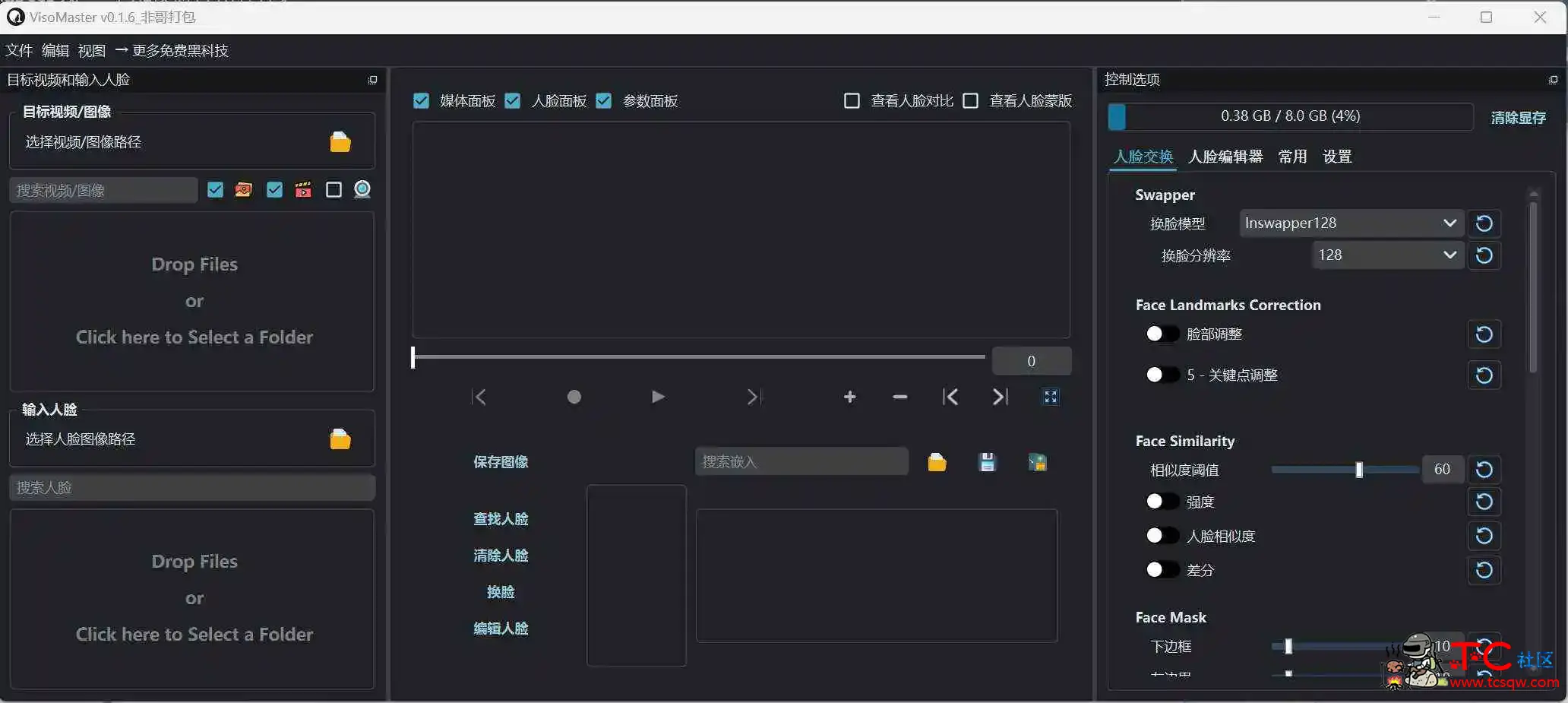This screenshot has height=703, width=1568.
Task: Open the 换脸分辨率 128 dropdown
Action: [1387, 255]
